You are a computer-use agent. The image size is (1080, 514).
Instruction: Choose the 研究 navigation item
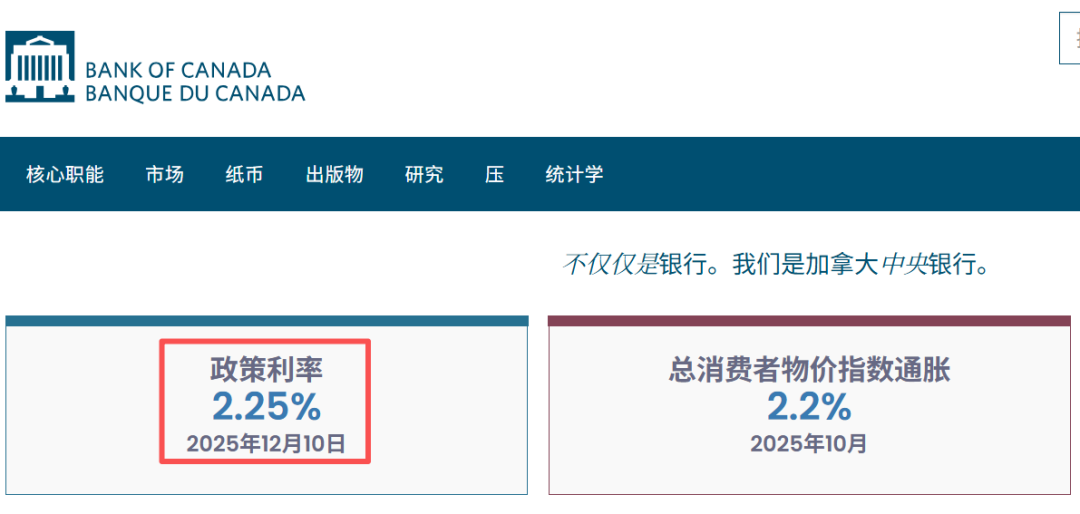tap(424, 174)
